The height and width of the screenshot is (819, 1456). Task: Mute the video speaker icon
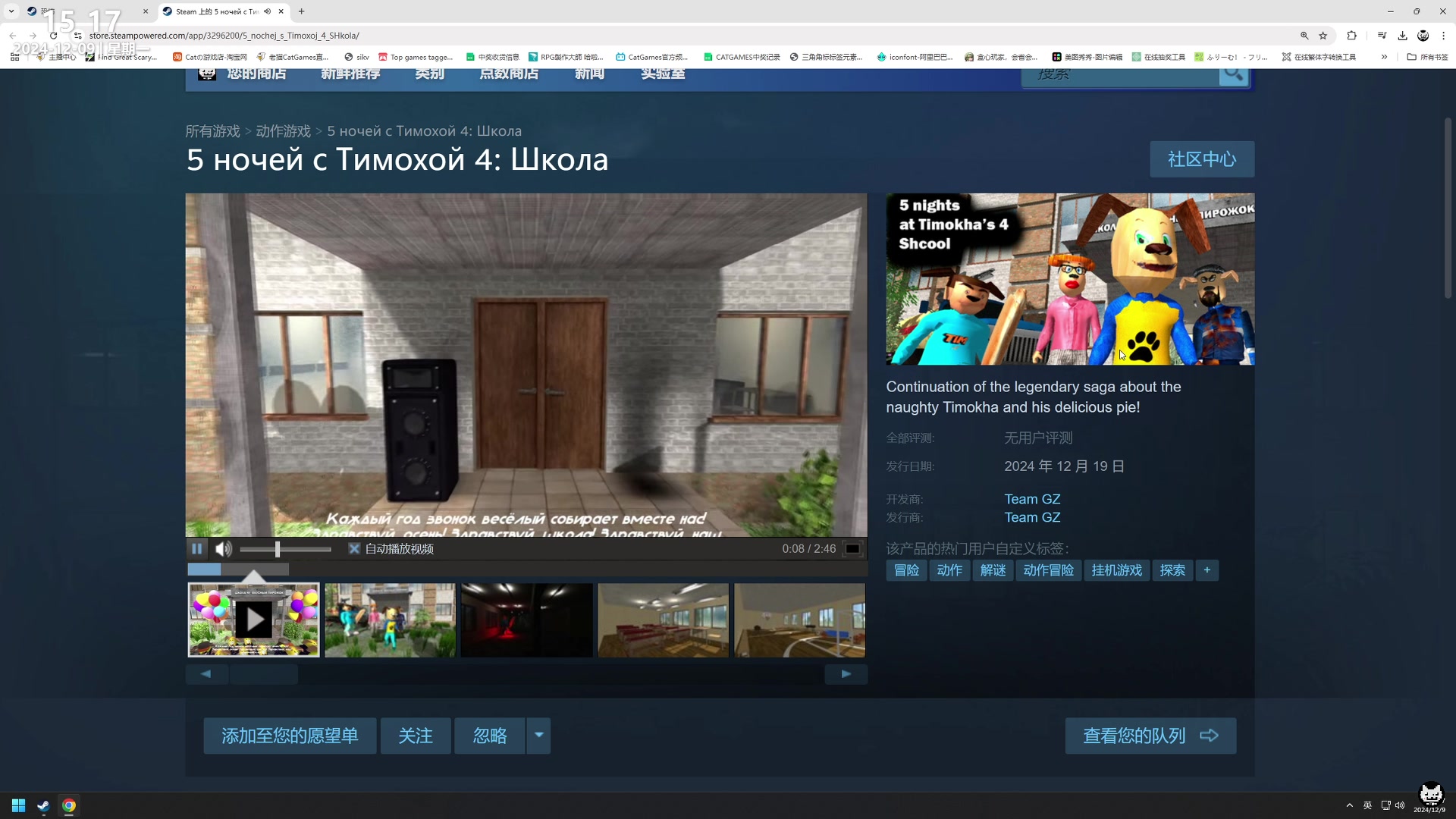tap(223, 548)
